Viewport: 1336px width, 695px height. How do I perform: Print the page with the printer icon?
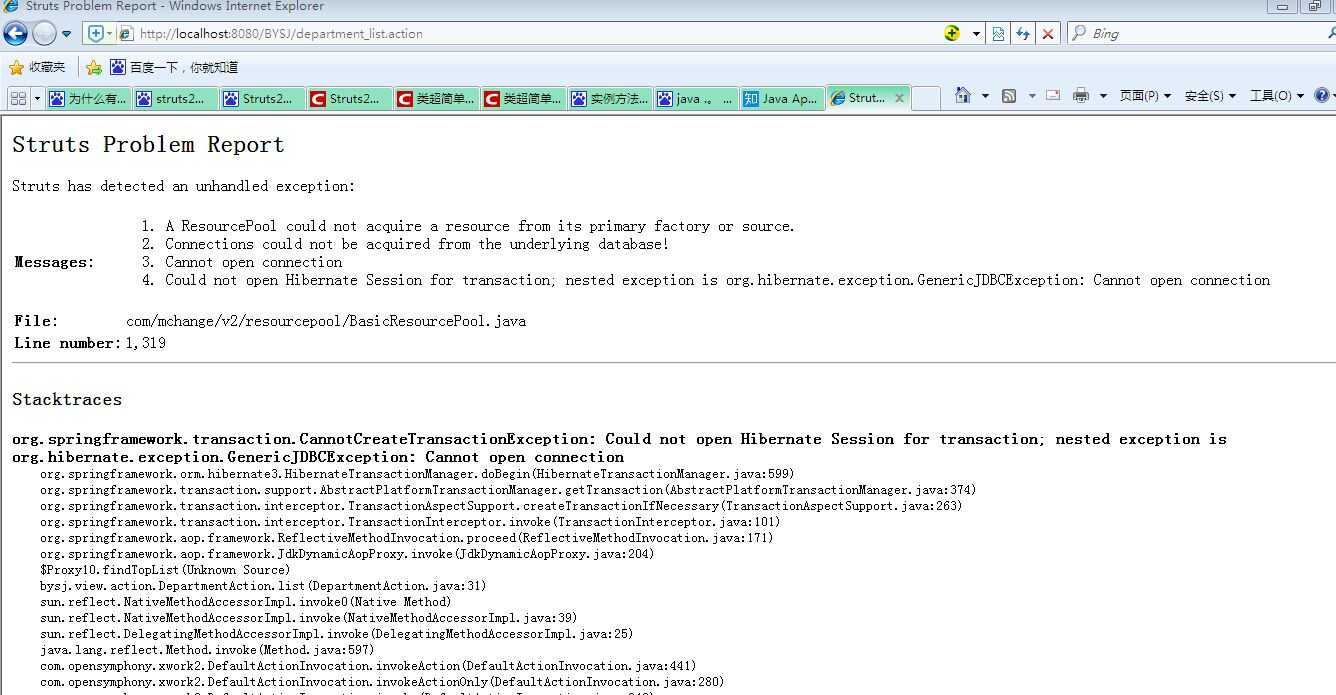point(1081,96)
